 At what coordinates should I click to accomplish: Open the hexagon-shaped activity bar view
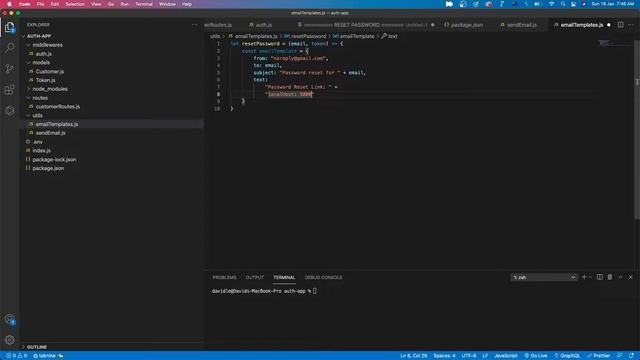click(x=10, y=111)
